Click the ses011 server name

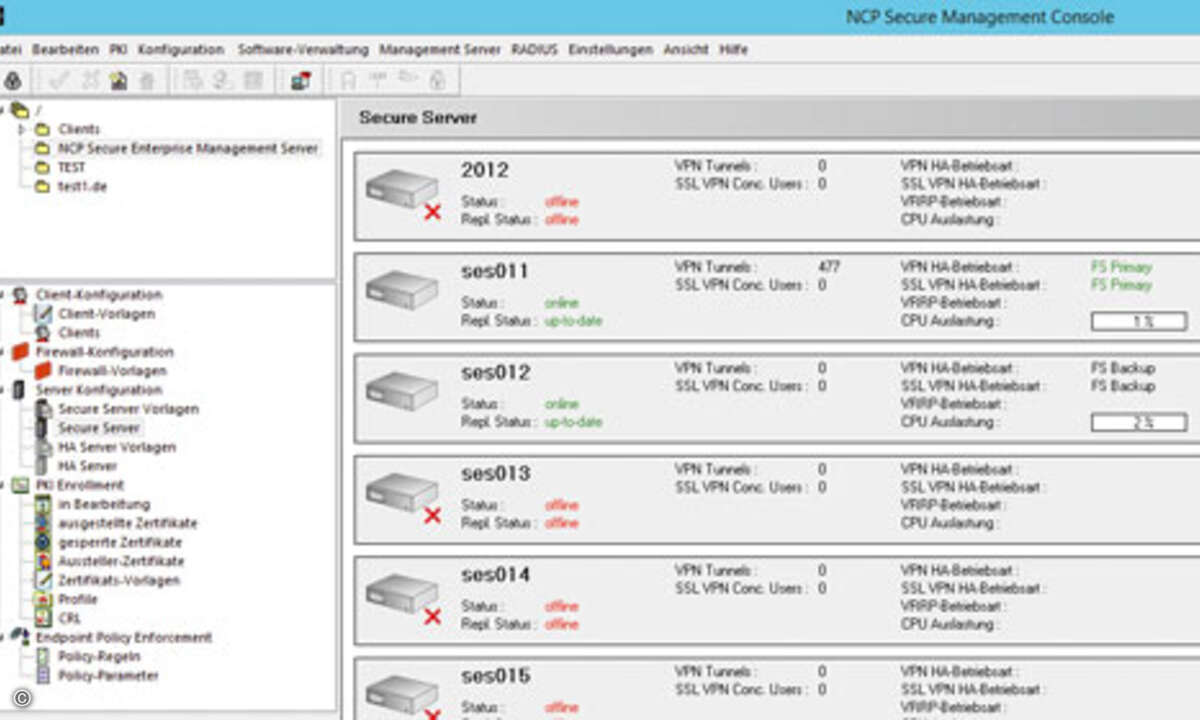[495, 271]
